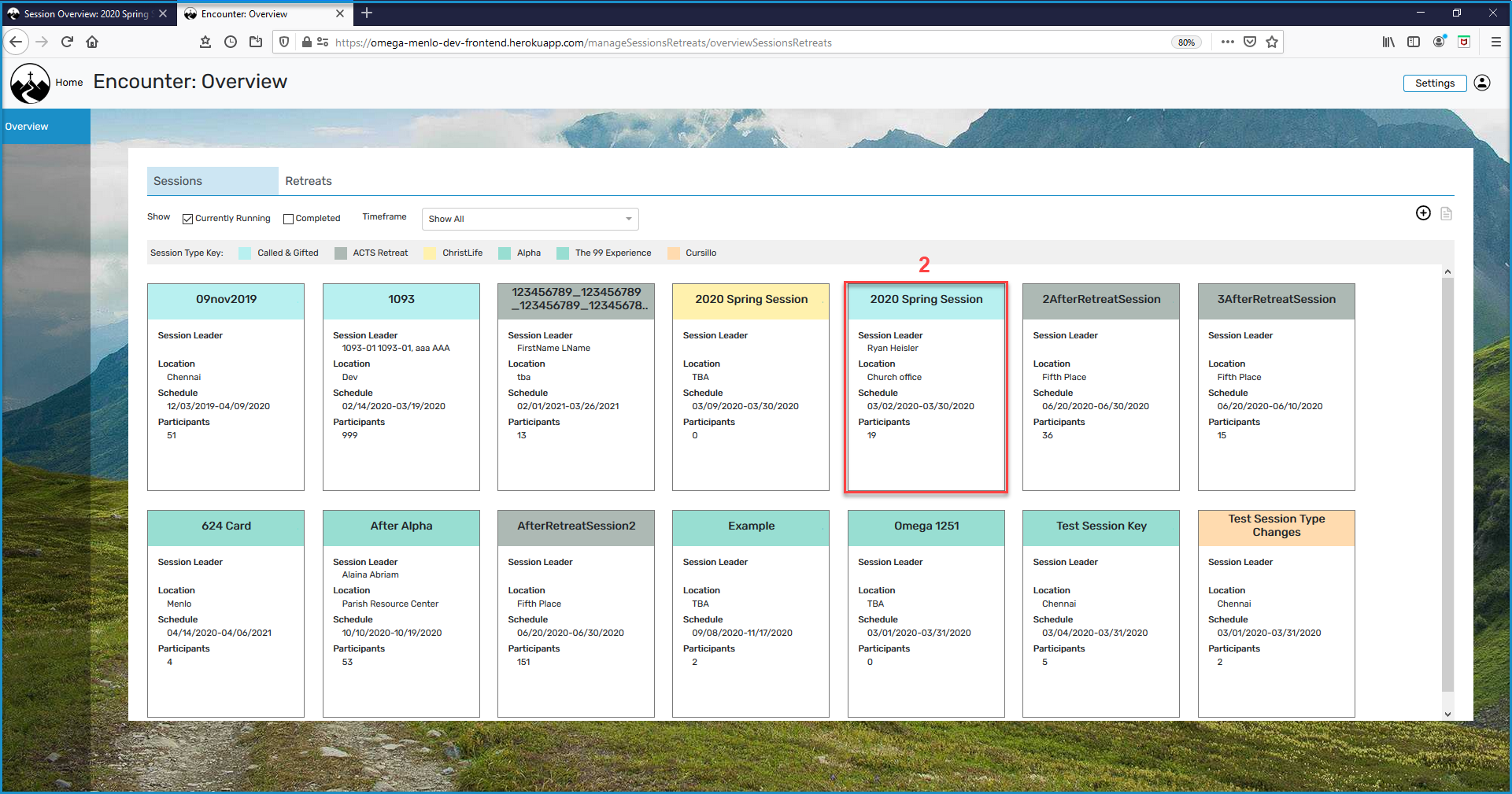This screenshot has width=1512, height=794.
Task: Open the Test Session Type Changes card
Action: coord(1277,614)
